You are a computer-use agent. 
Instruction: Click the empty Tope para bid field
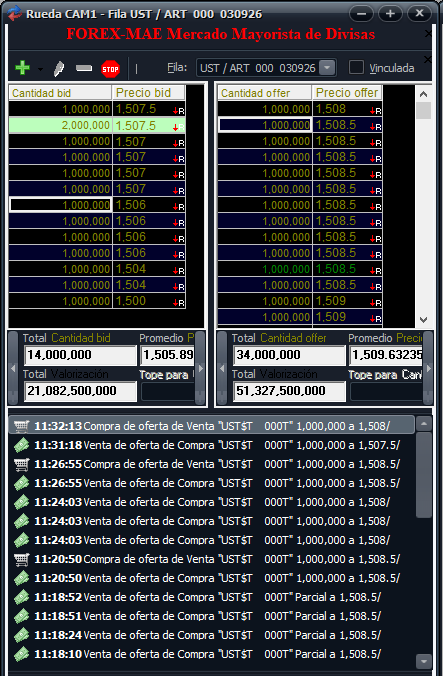[x=168, y=391]
